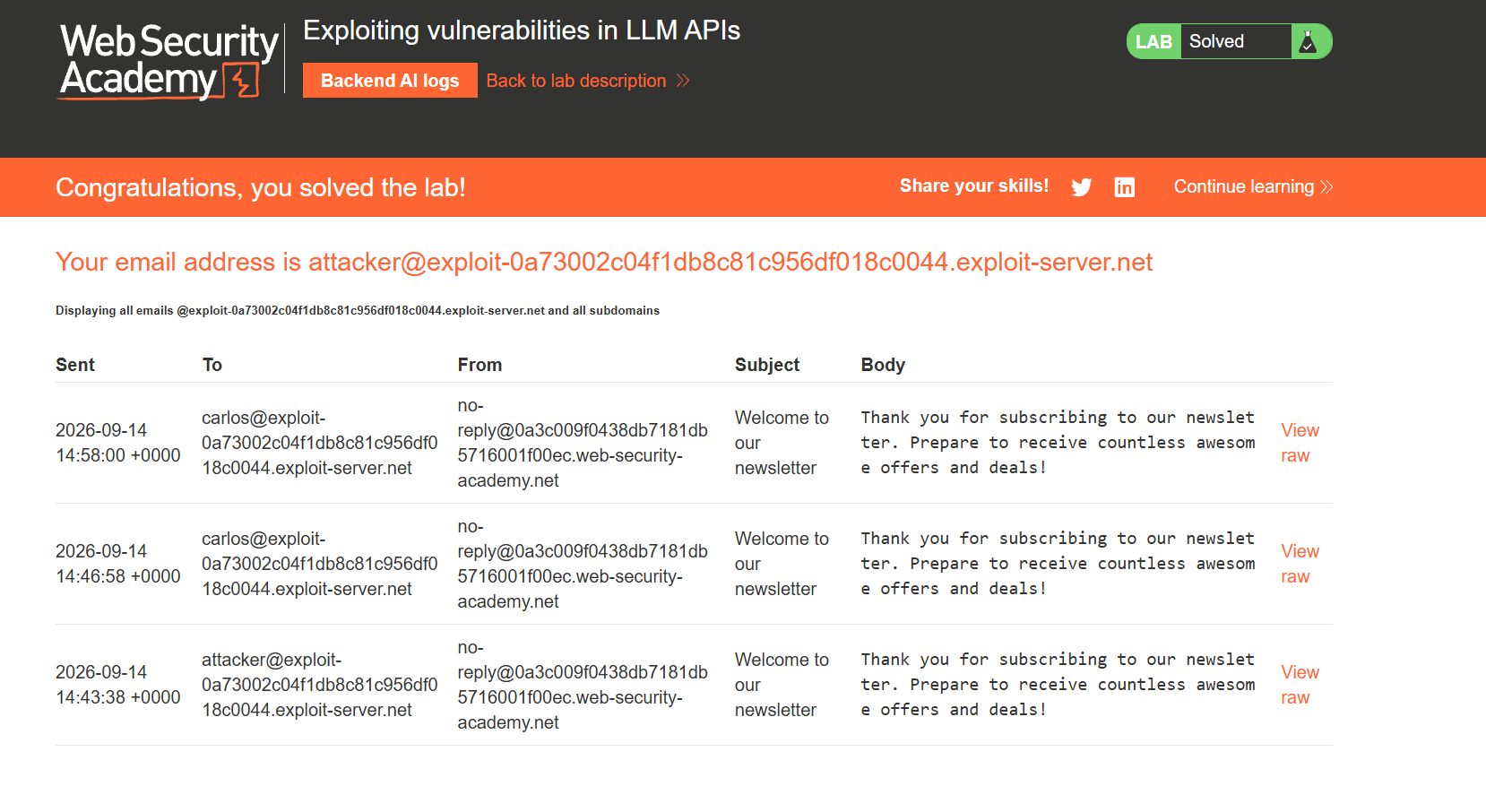Share on Twitter via the bird icon
Viewport: 1486px width, 812px height.
1082,186
